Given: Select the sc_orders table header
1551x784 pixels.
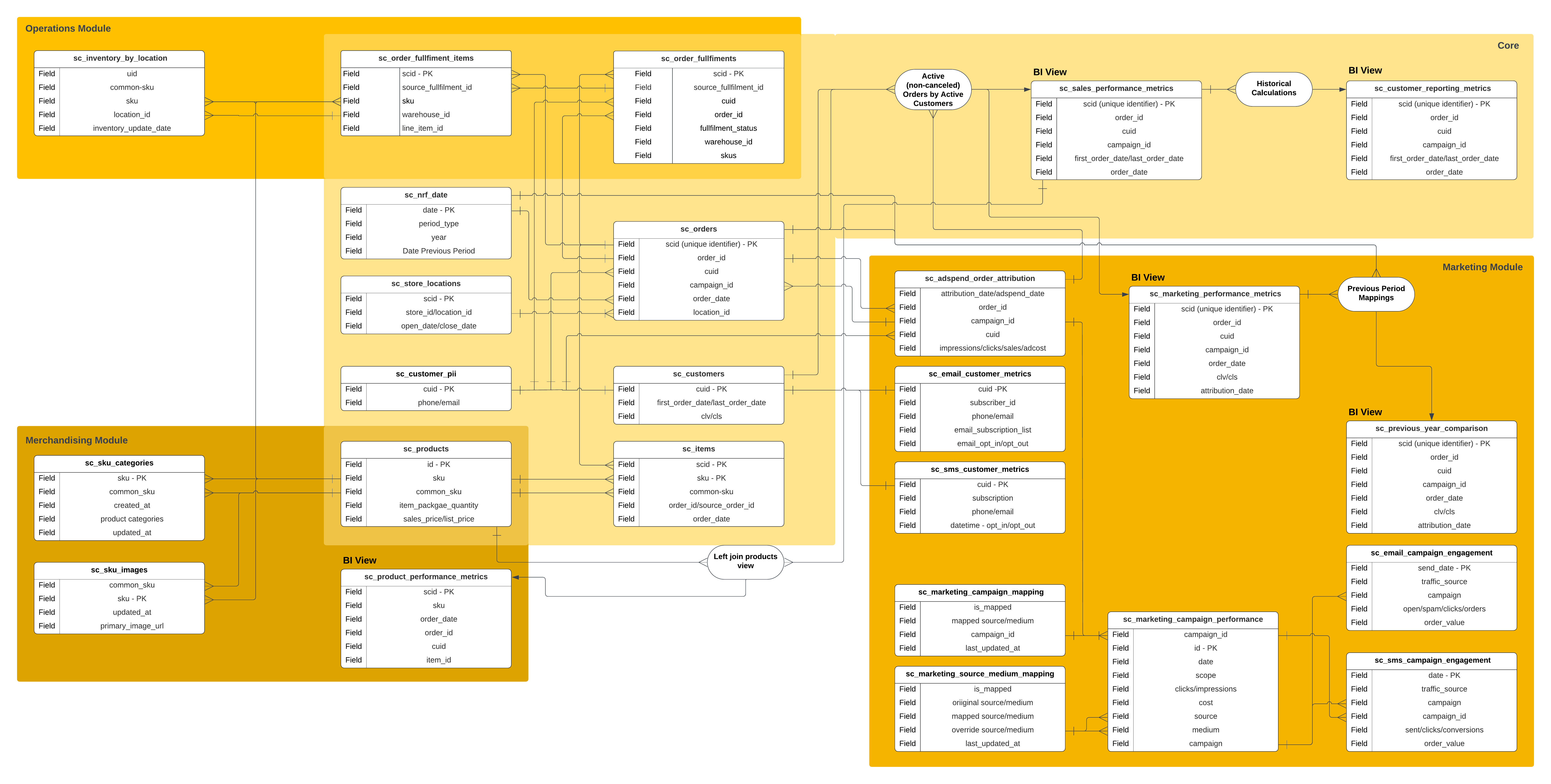Looking at the screenshot, I should (698, 230).
